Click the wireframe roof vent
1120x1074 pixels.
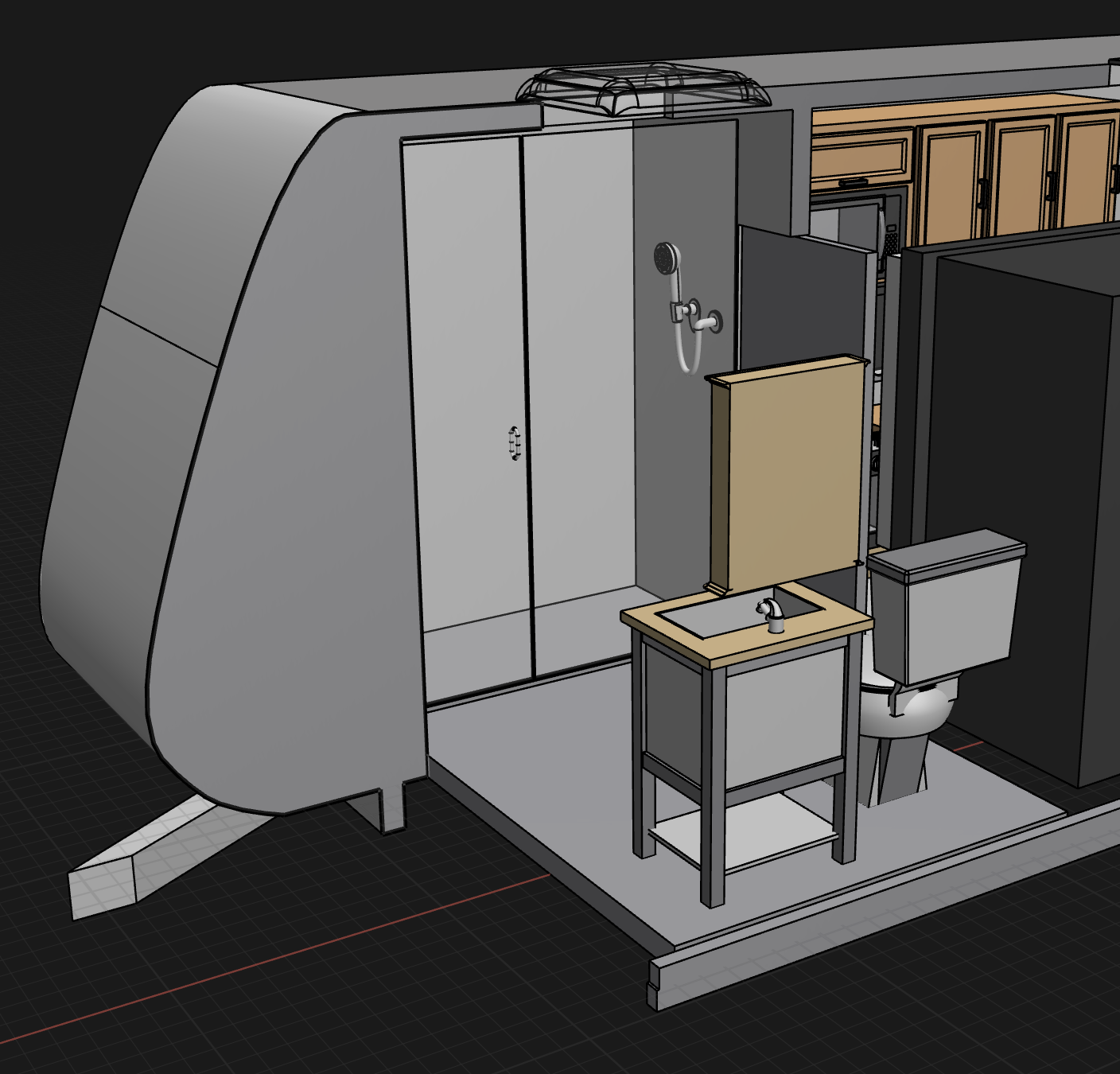[x=643, y=89]
